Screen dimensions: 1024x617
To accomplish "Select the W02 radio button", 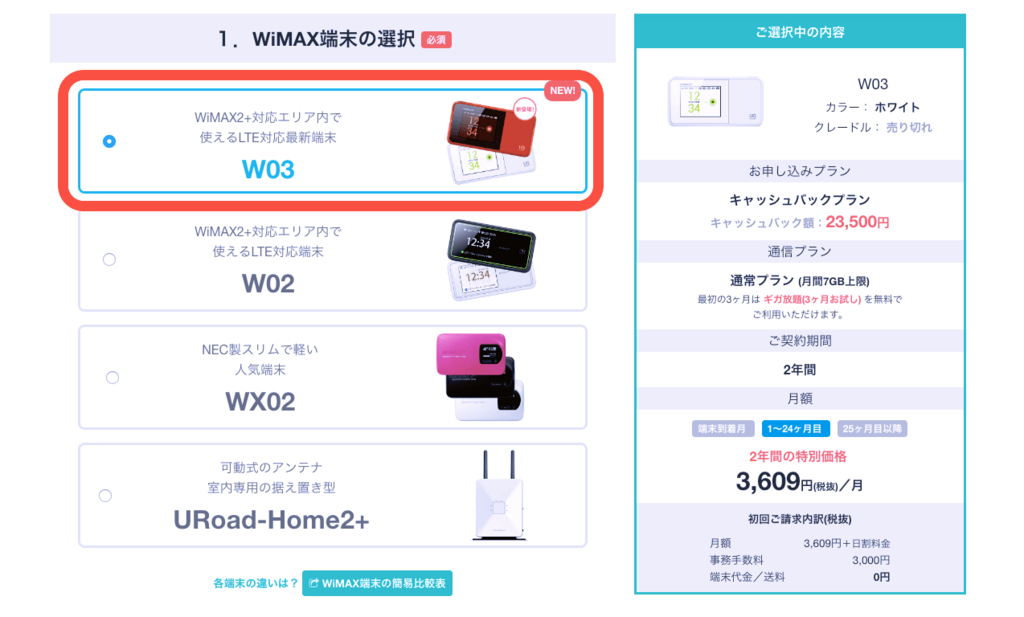I will pyautogui.click(x=109, y=259).
